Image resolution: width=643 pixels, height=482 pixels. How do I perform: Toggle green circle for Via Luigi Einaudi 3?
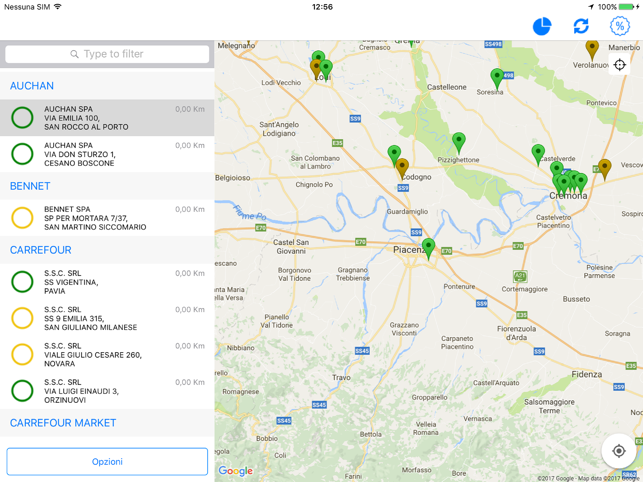click(x=22, y=391)
